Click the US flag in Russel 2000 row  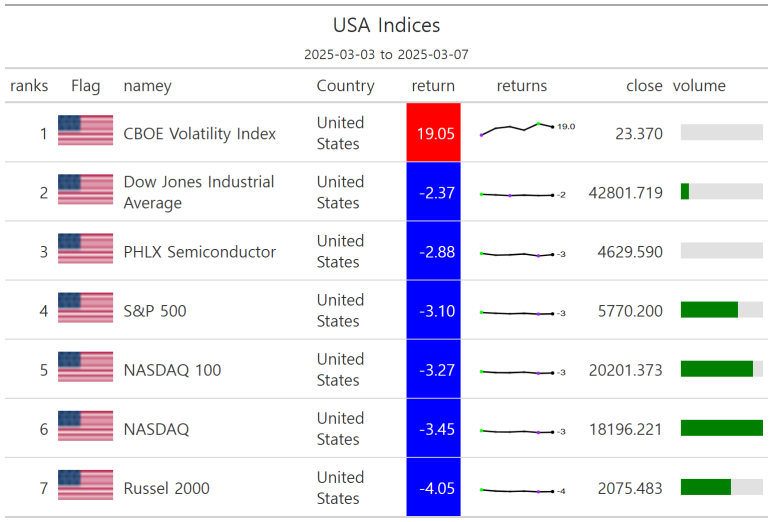pos(85,485)
